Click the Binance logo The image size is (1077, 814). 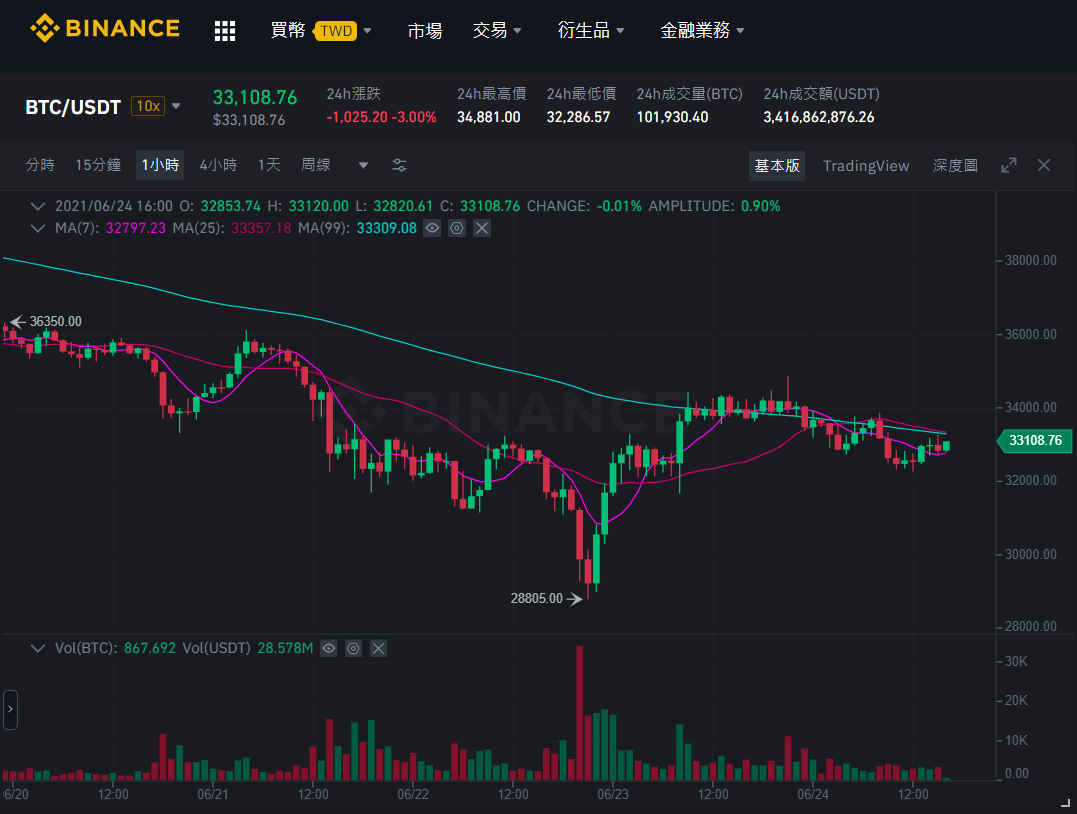[x=105, y=29]
